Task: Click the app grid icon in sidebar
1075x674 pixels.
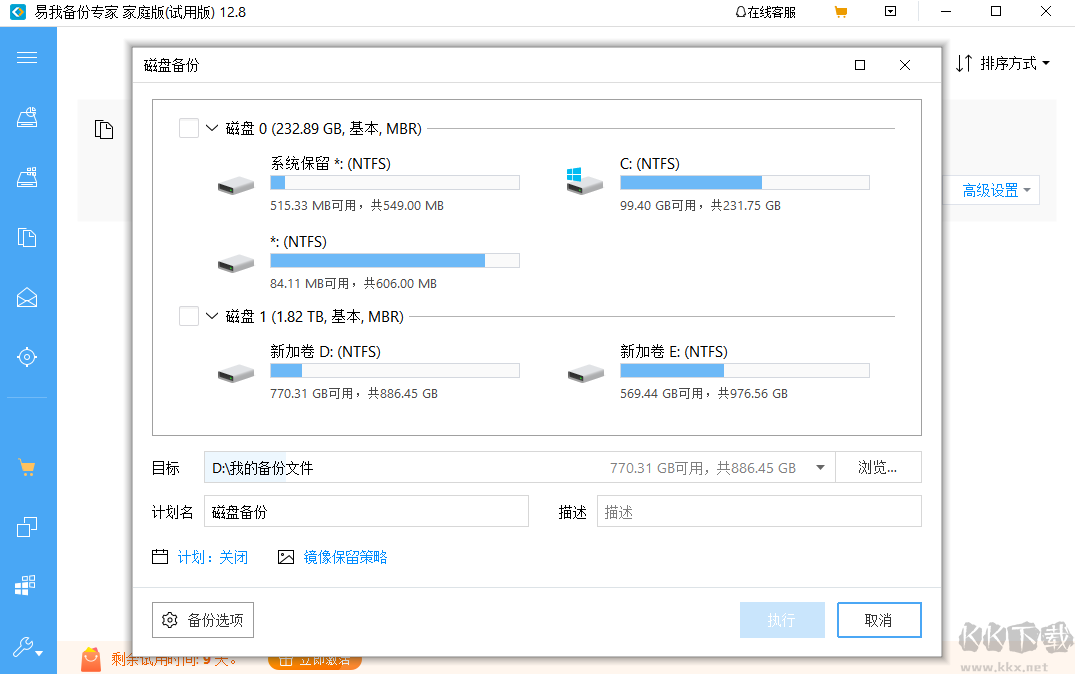Action: click(x=27, y=584)
